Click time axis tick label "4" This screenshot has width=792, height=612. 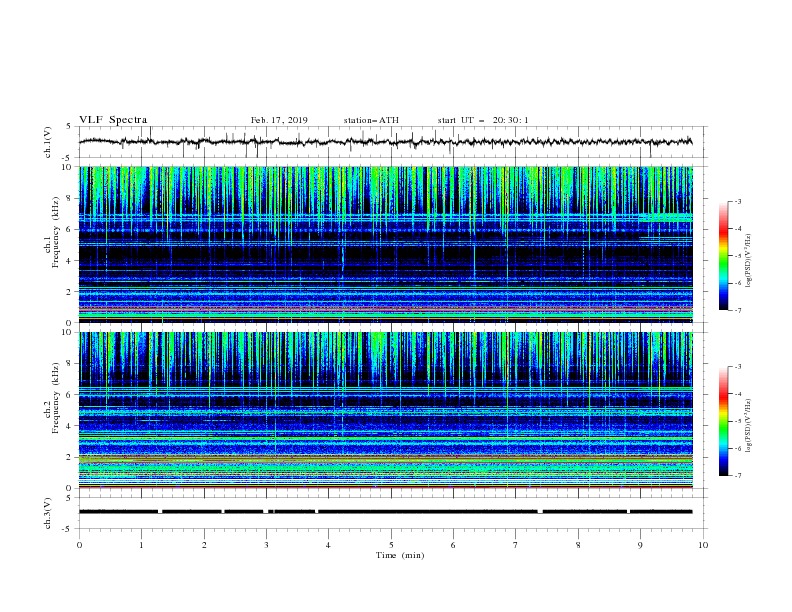(328, 545)
